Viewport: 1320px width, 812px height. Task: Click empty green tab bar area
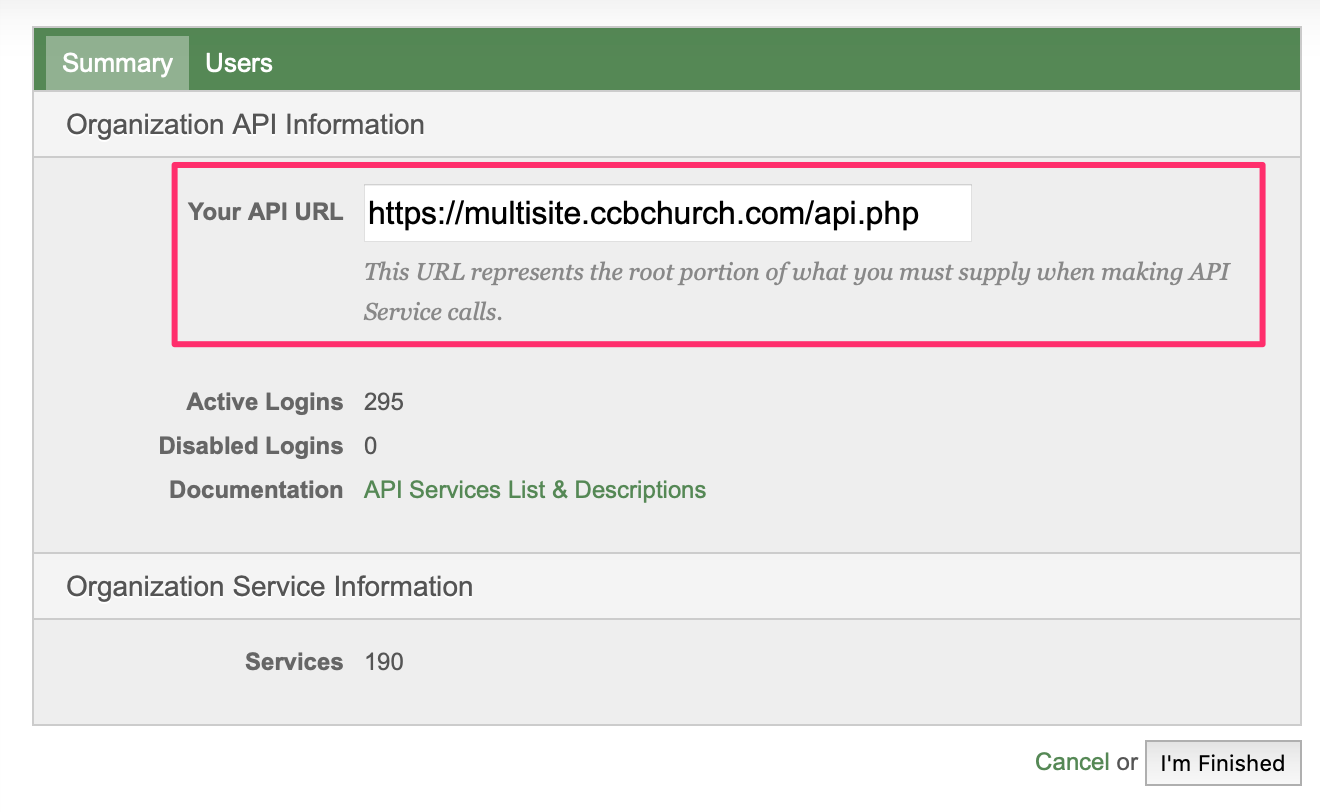tap(790, 63)
